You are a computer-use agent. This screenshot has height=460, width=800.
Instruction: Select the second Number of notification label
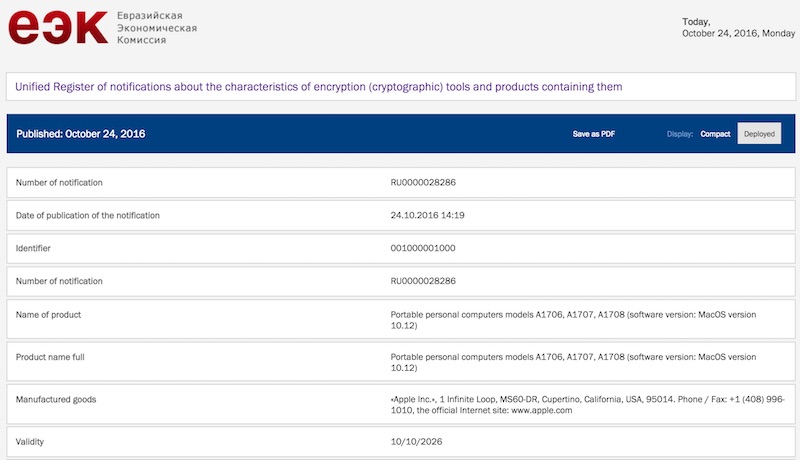coord(59,281)
